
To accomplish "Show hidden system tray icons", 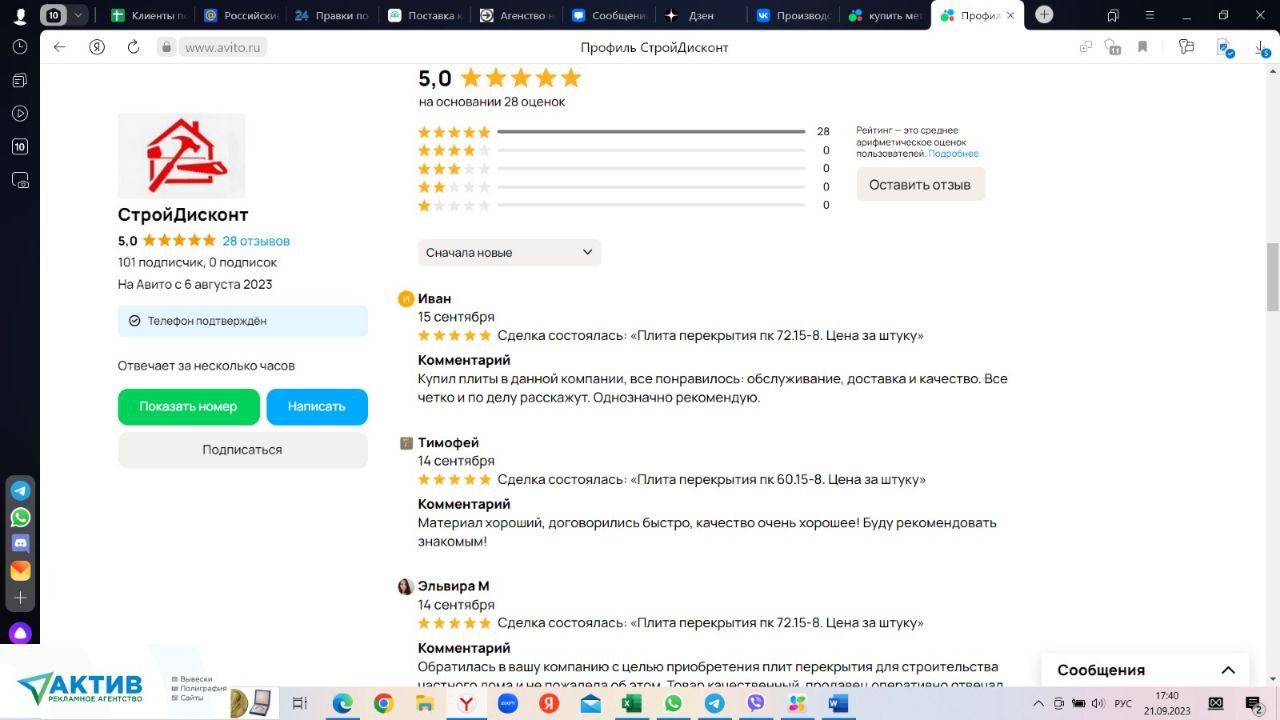I will [x=1038, y=704].
